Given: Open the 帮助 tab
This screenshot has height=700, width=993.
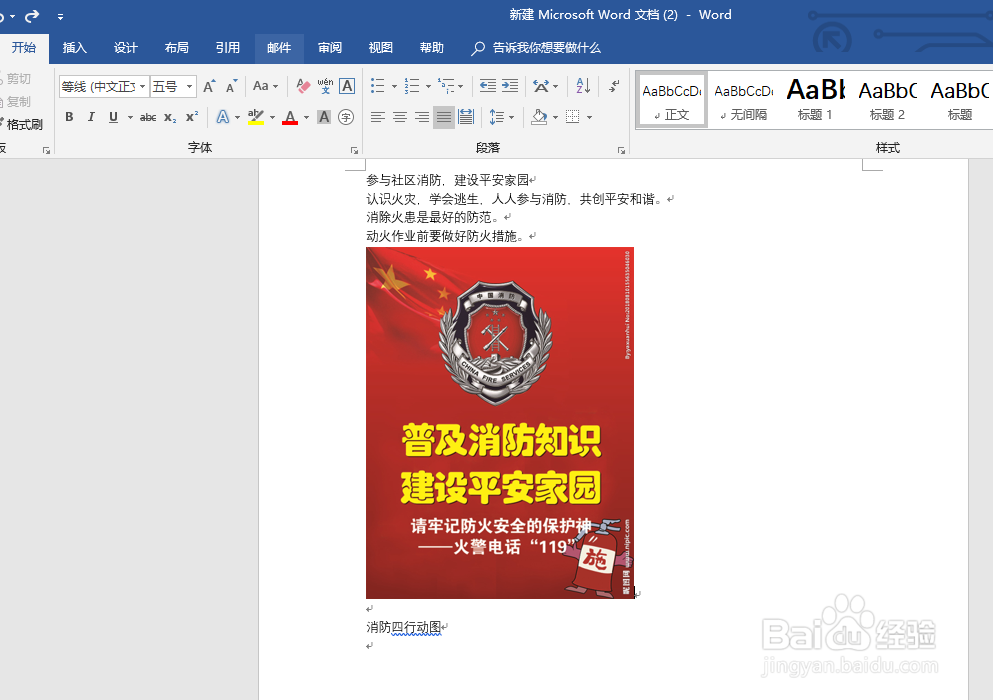Looking at the screenshot, I should [432, 48].
